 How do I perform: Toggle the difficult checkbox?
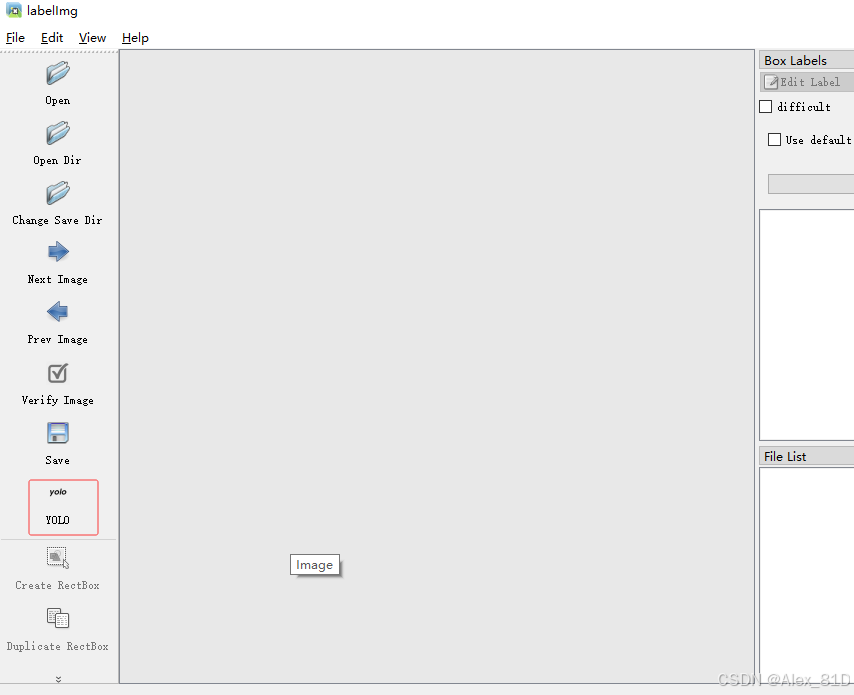coord(766,106)
